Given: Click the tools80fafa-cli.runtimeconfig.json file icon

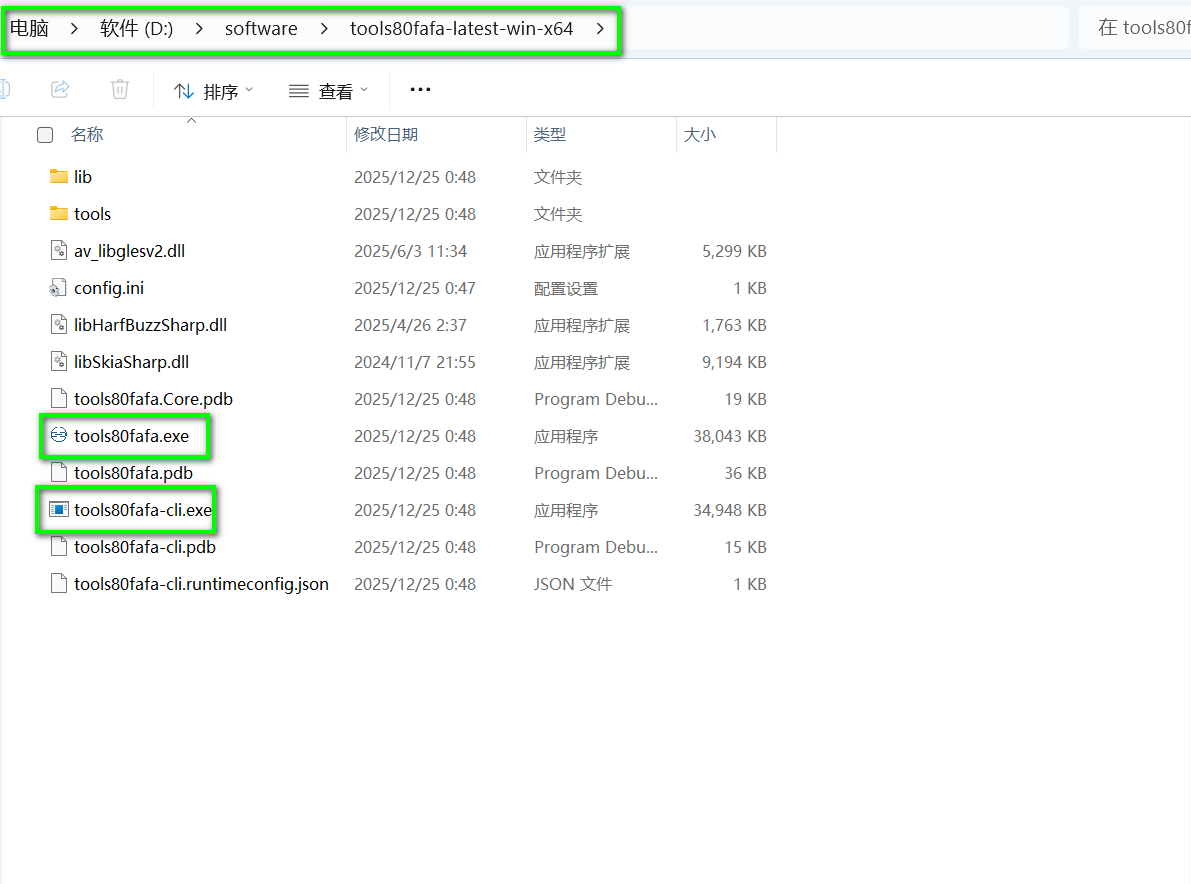Looking at the screenshot, I should pos(58,584).
